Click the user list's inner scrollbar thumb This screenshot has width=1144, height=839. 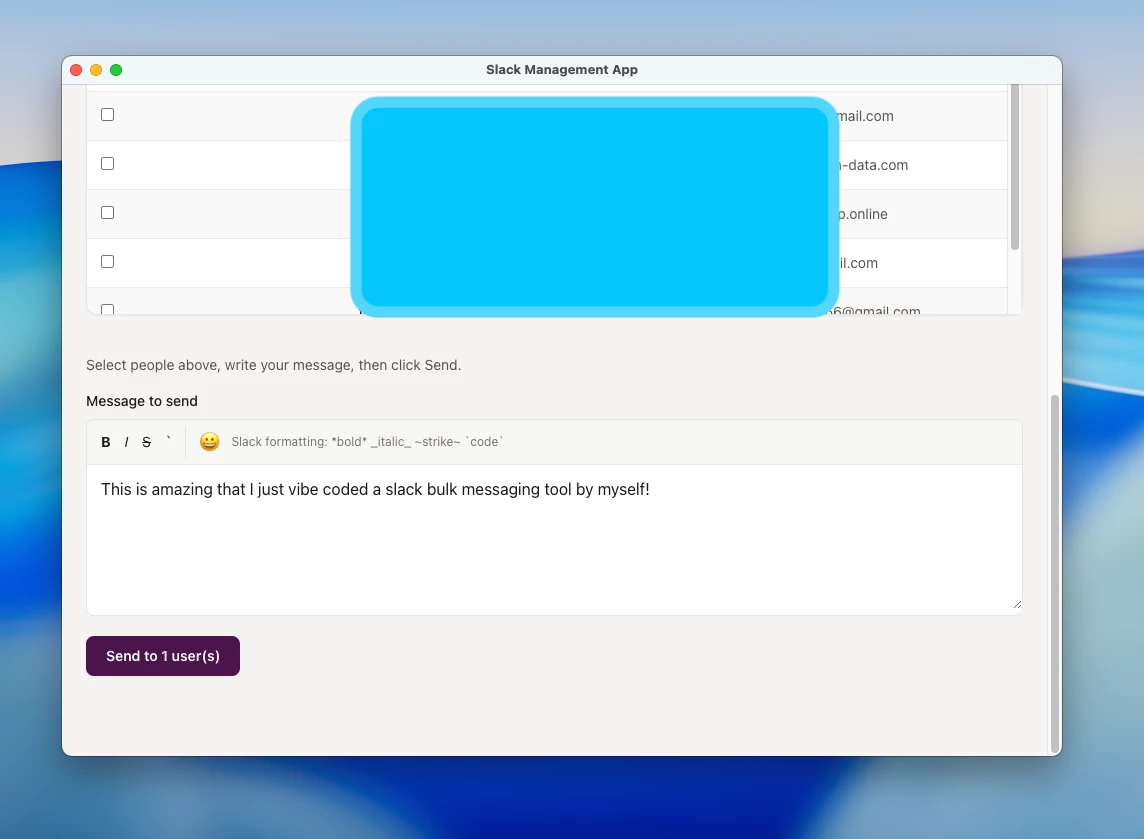coord(1015,167)
